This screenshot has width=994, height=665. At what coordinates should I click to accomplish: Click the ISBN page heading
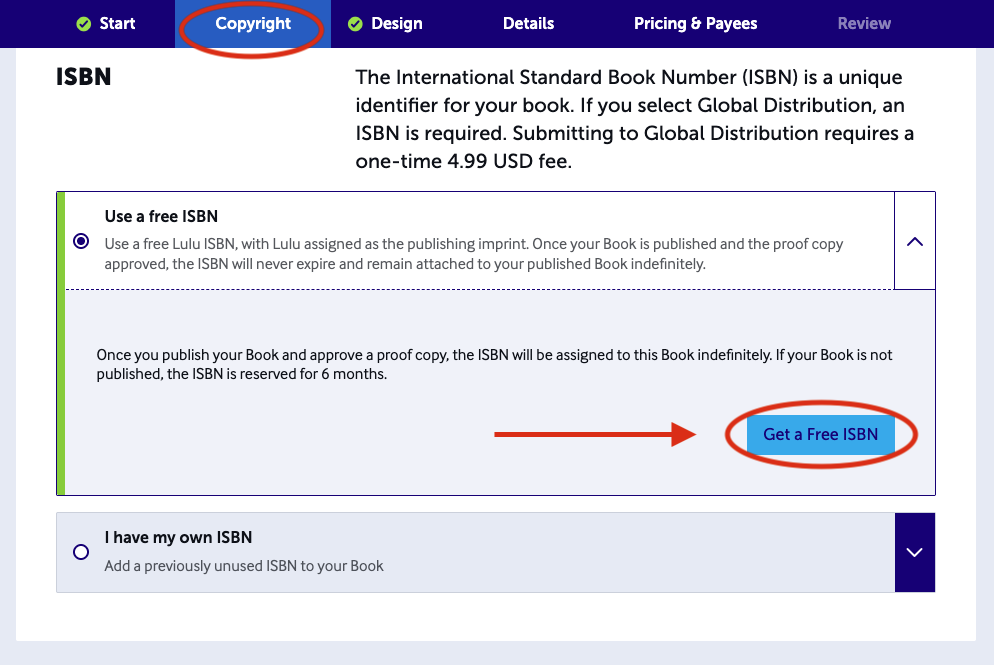click(x=81, y=76)
